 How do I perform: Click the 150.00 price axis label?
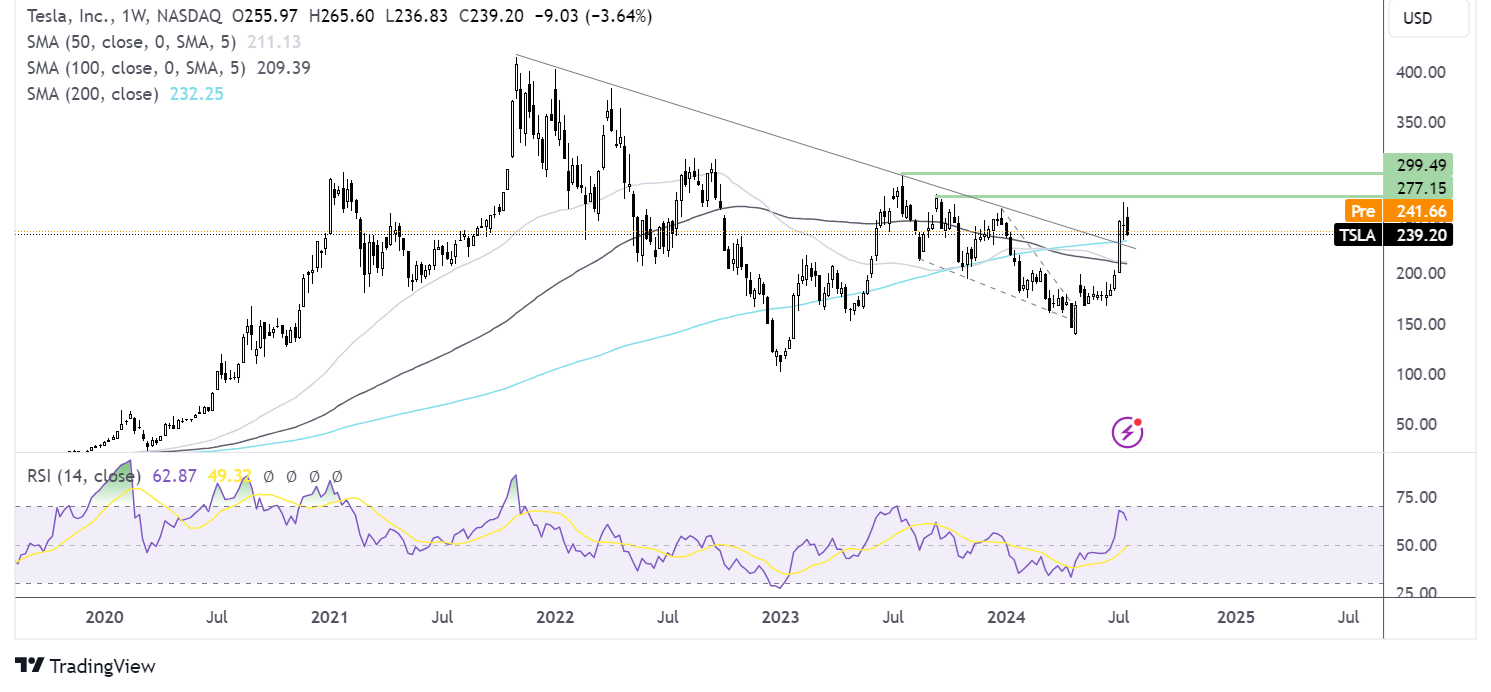[x=1420, y=324]
